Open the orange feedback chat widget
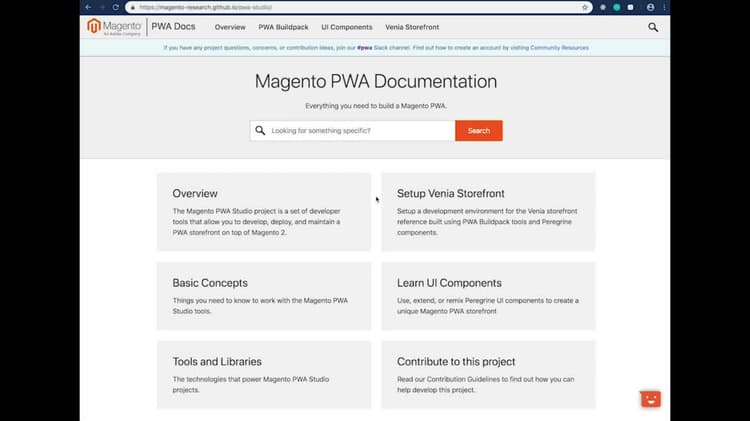Viewport: 750px width, 421px height. pos(651,399)
